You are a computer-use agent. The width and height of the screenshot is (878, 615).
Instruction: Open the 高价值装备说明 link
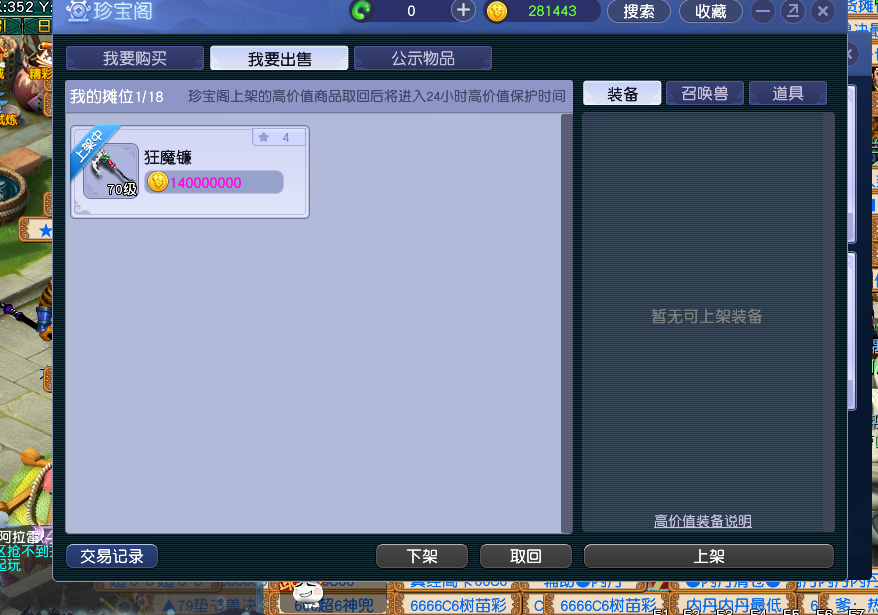703,521
